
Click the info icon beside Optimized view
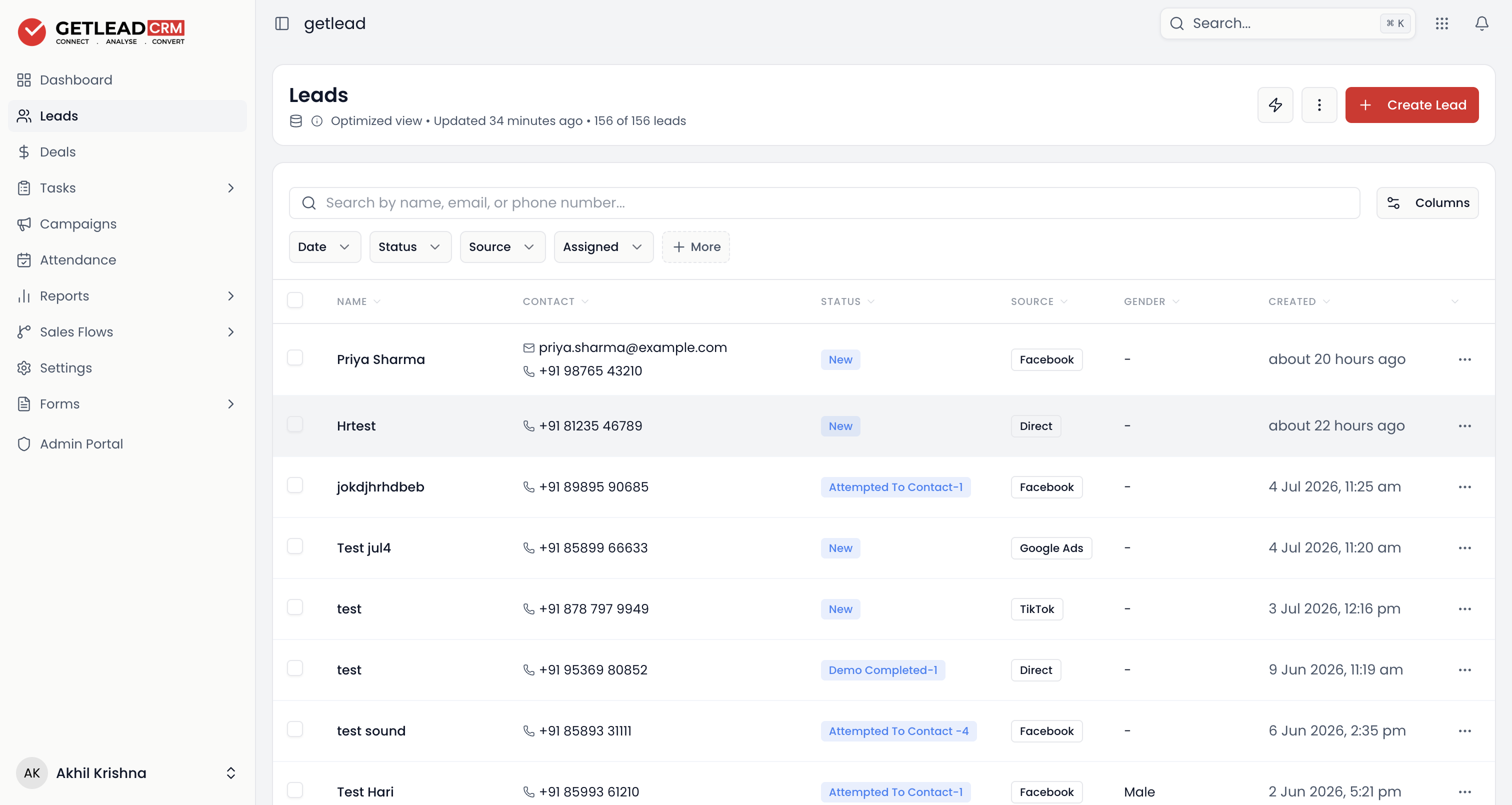tap(317, 121)
